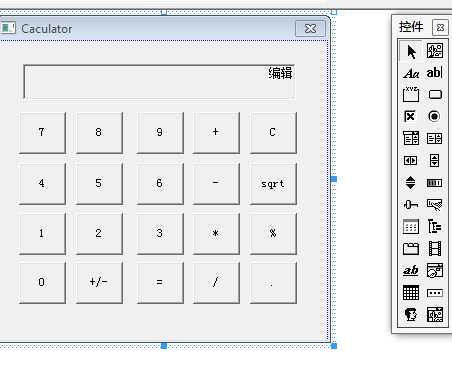Image resolution: width=452 pixels, height=367 pixels.
Task: Click the 编辑 edit box in the dialog
Action: pos(159,82)
